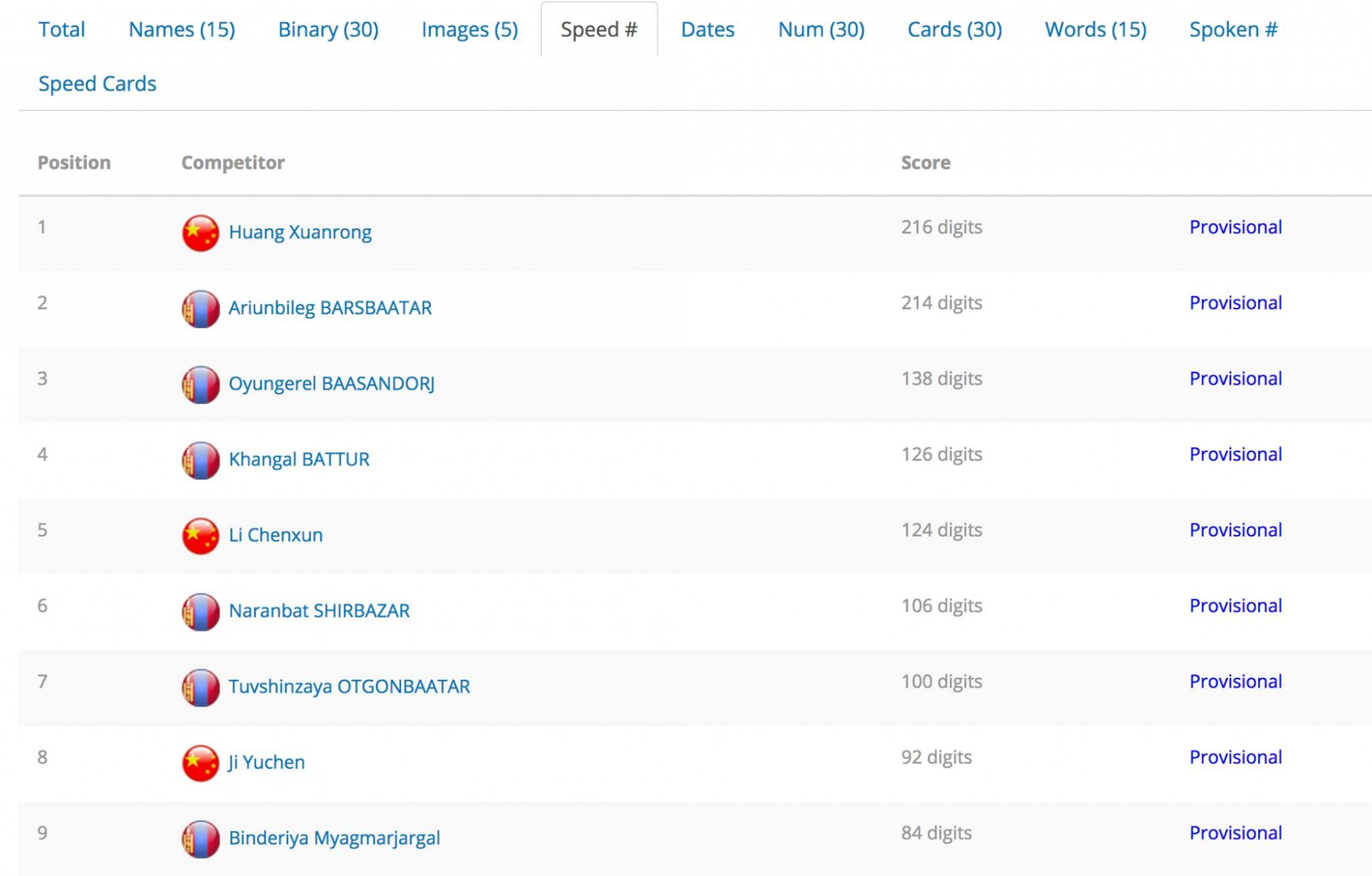Switch to the Total tab
1372x876 pixels.
pos(62,29)
